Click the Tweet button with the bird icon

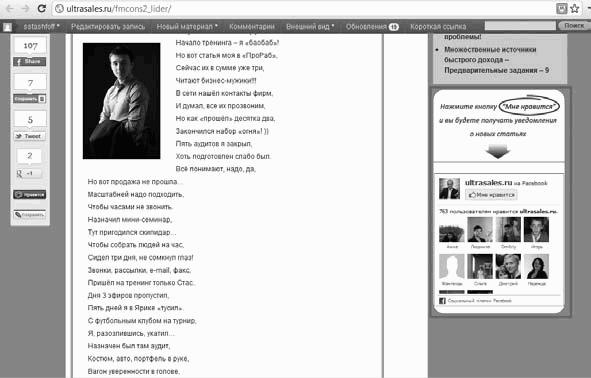(x=29, y=136)
